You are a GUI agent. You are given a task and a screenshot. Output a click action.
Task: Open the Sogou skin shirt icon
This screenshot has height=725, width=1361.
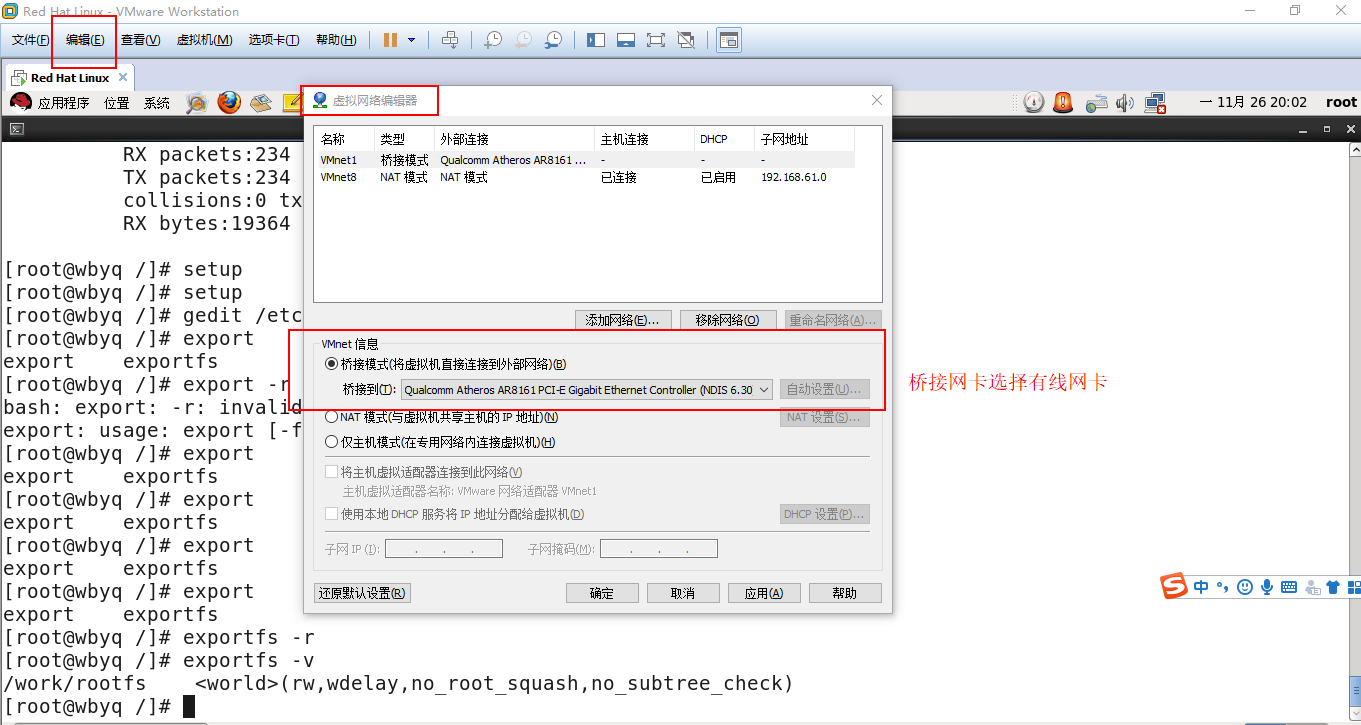[x=1332, y=587]
